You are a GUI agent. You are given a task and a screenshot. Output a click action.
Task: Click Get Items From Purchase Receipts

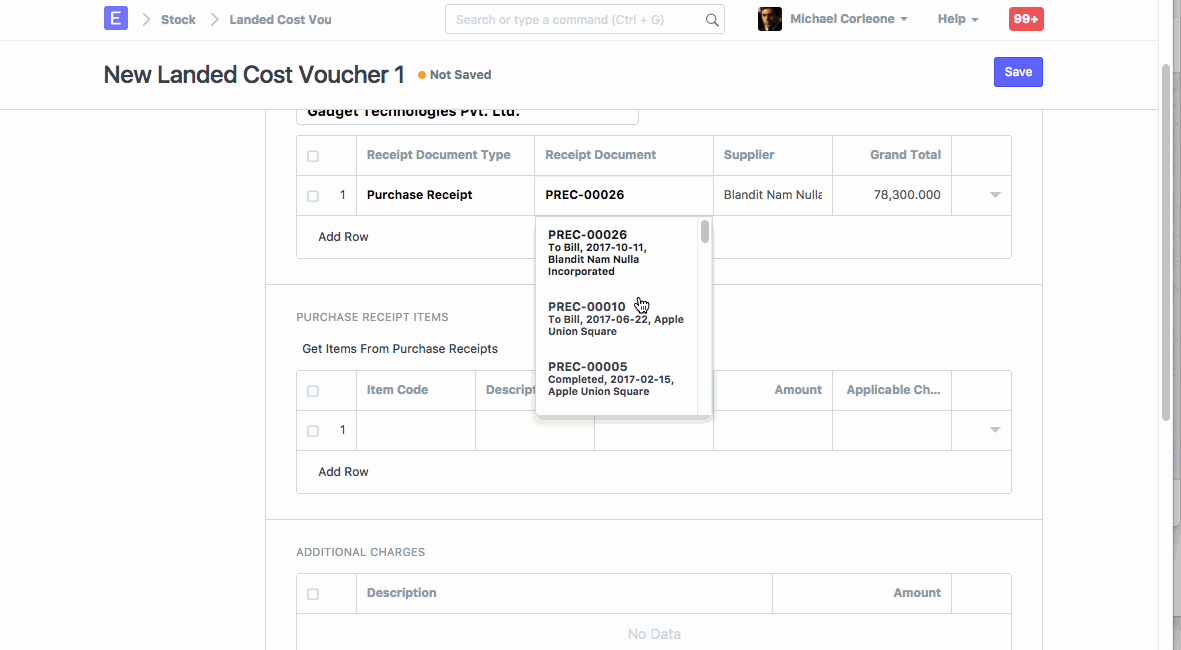[x=400, y=348]
